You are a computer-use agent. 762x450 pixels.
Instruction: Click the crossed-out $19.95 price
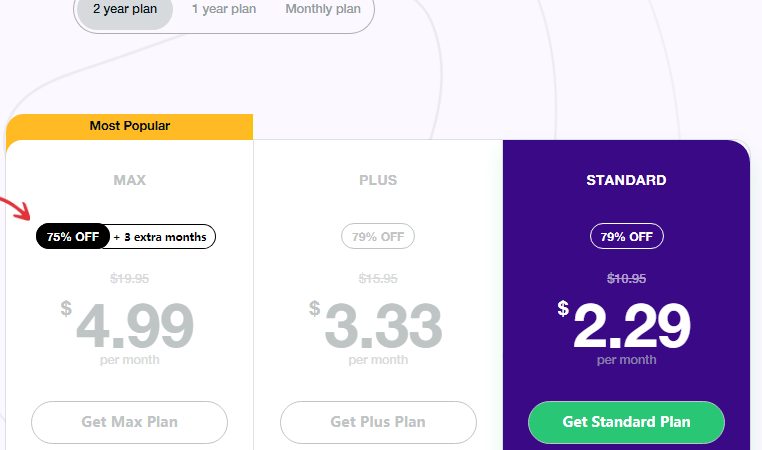click(x=129, y=278)
